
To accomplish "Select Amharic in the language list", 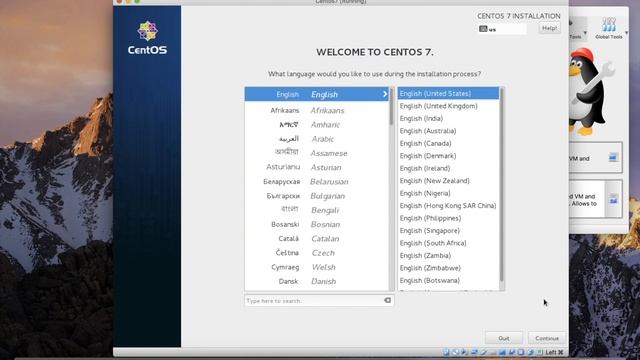I will (x=317, y=124).
